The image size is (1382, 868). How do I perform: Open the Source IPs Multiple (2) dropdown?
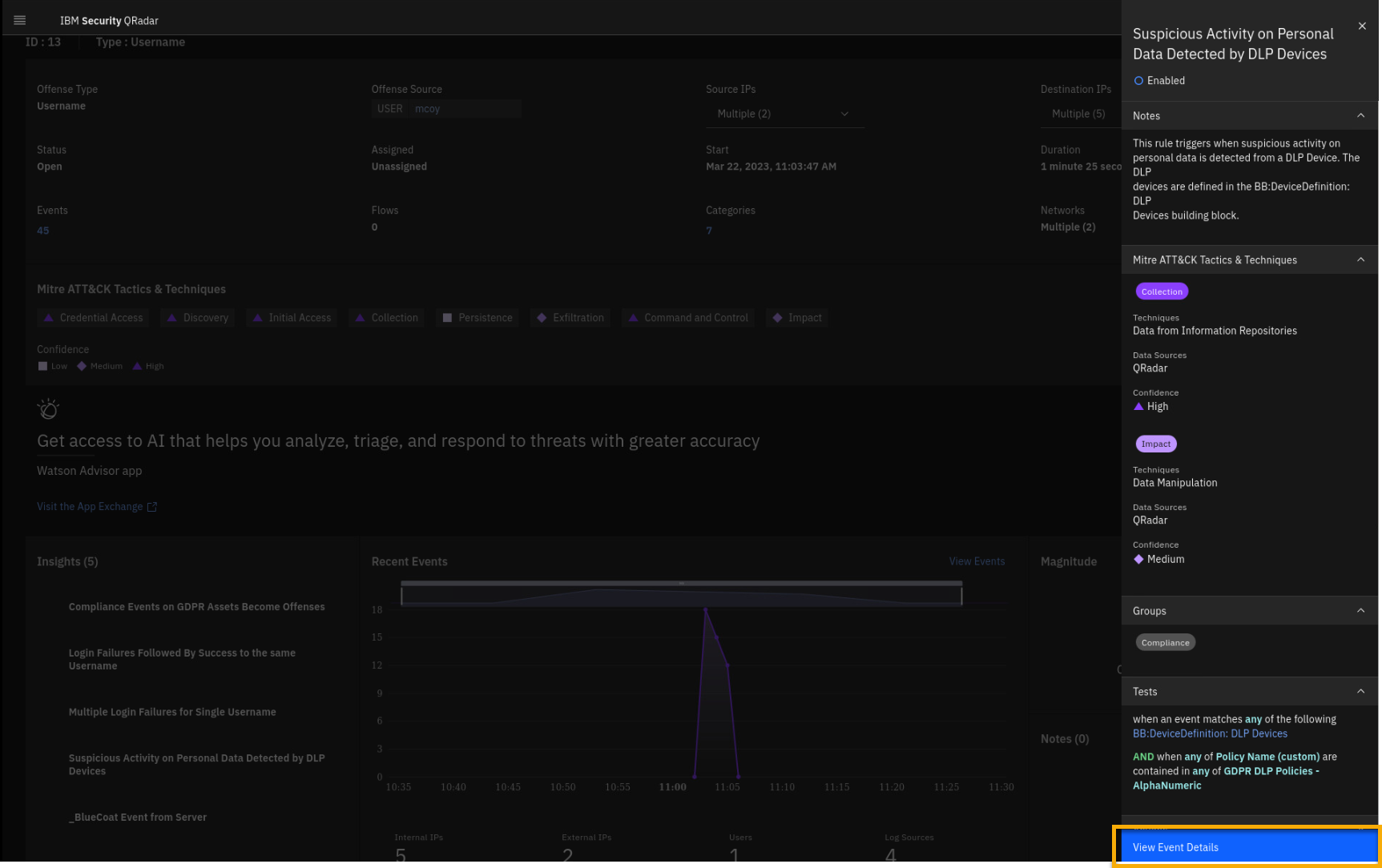click(x=784, y=114)
